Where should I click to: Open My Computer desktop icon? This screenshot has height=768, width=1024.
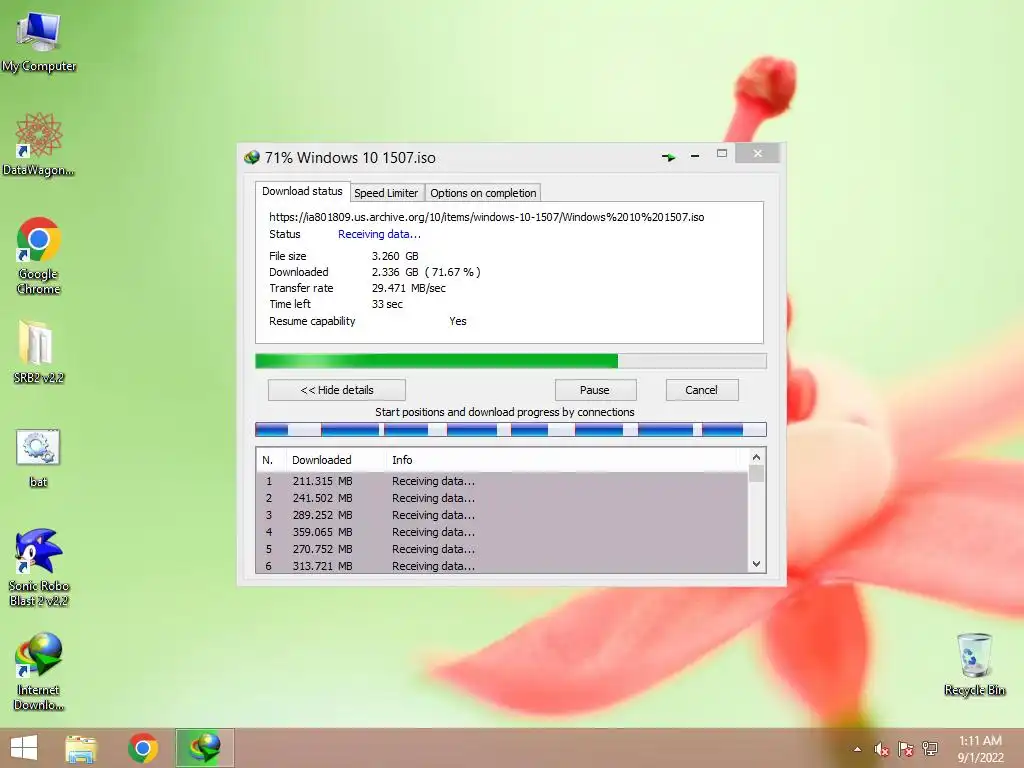(x=39, y=41)
